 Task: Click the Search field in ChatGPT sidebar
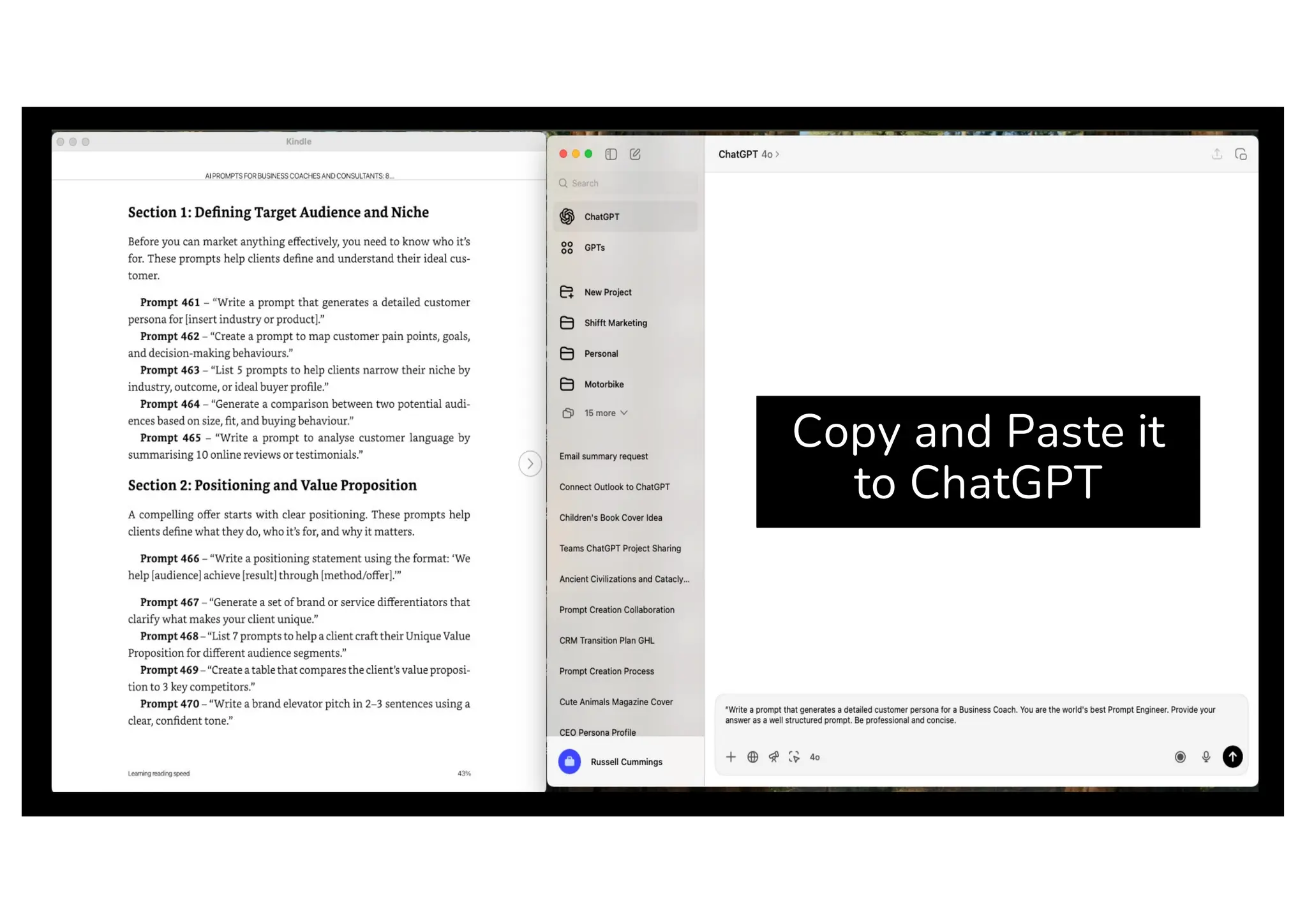[626, 183]
